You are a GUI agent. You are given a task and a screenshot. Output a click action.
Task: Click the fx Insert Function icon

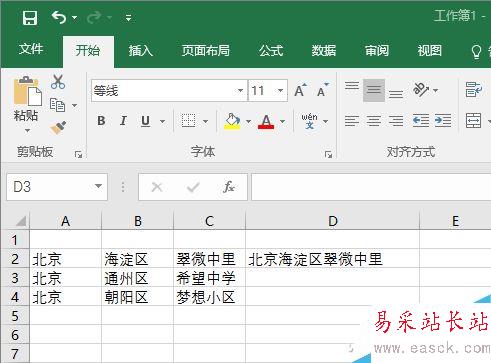click(x=229, y=187)
